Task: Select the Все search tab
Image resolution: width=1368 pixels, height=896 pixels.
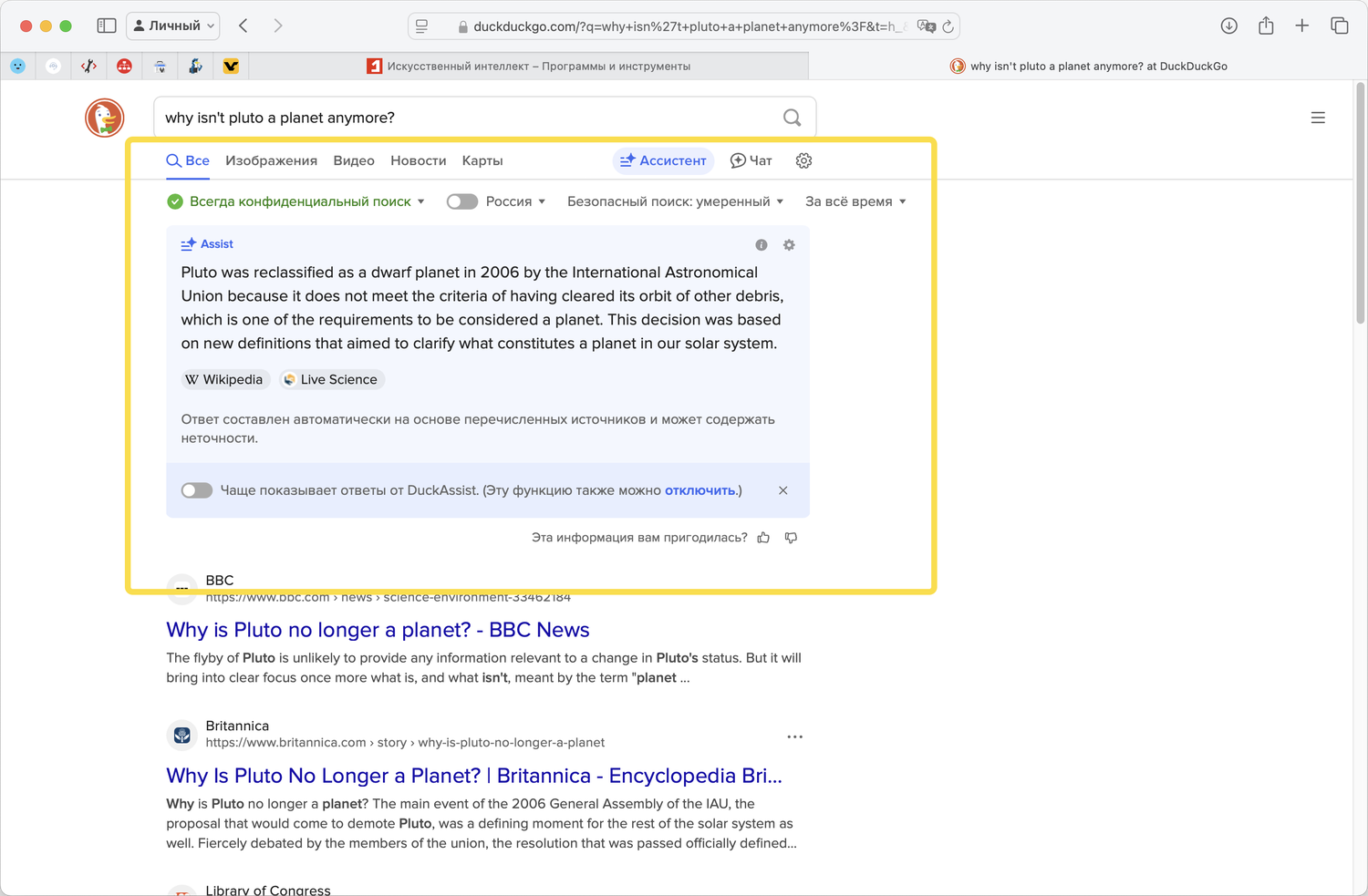Action: click(x=188, y=160)
